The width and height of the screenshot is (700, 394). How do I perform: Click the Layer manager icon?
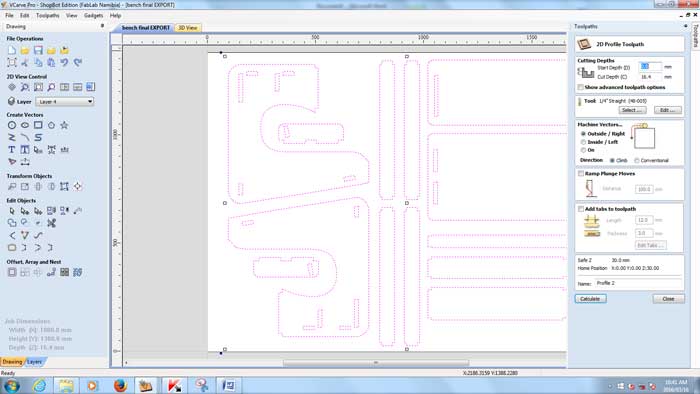tap(12, 101)
